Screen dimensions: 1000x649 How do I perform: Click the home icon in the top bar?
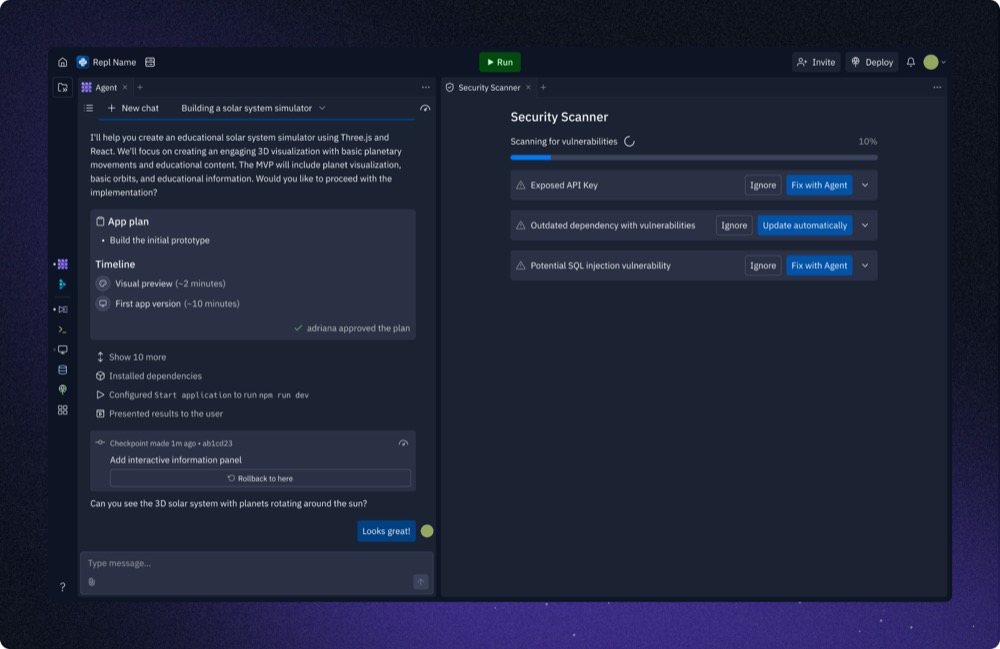[62, 61]
